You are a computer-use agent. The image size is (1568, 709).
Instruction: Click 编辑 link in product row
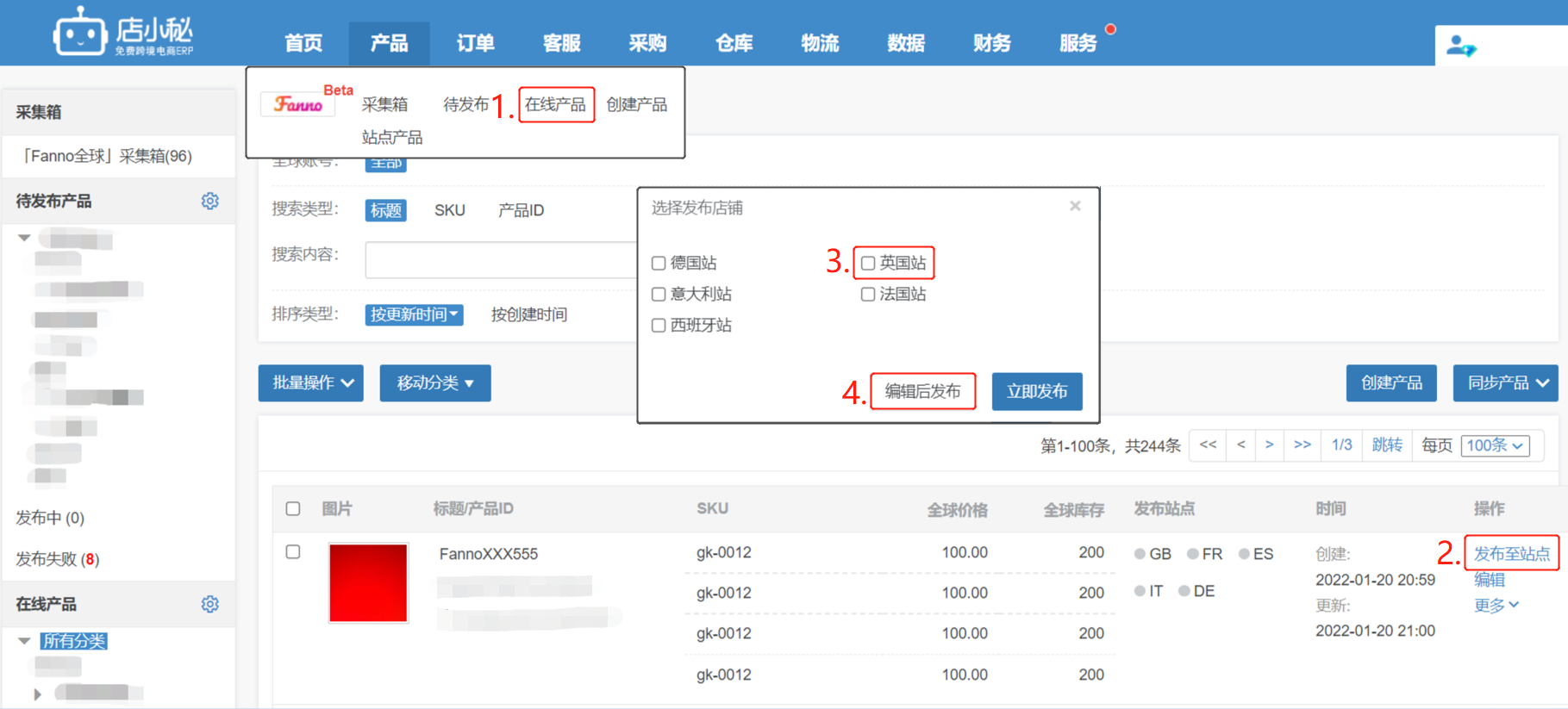pos(1490,579)
